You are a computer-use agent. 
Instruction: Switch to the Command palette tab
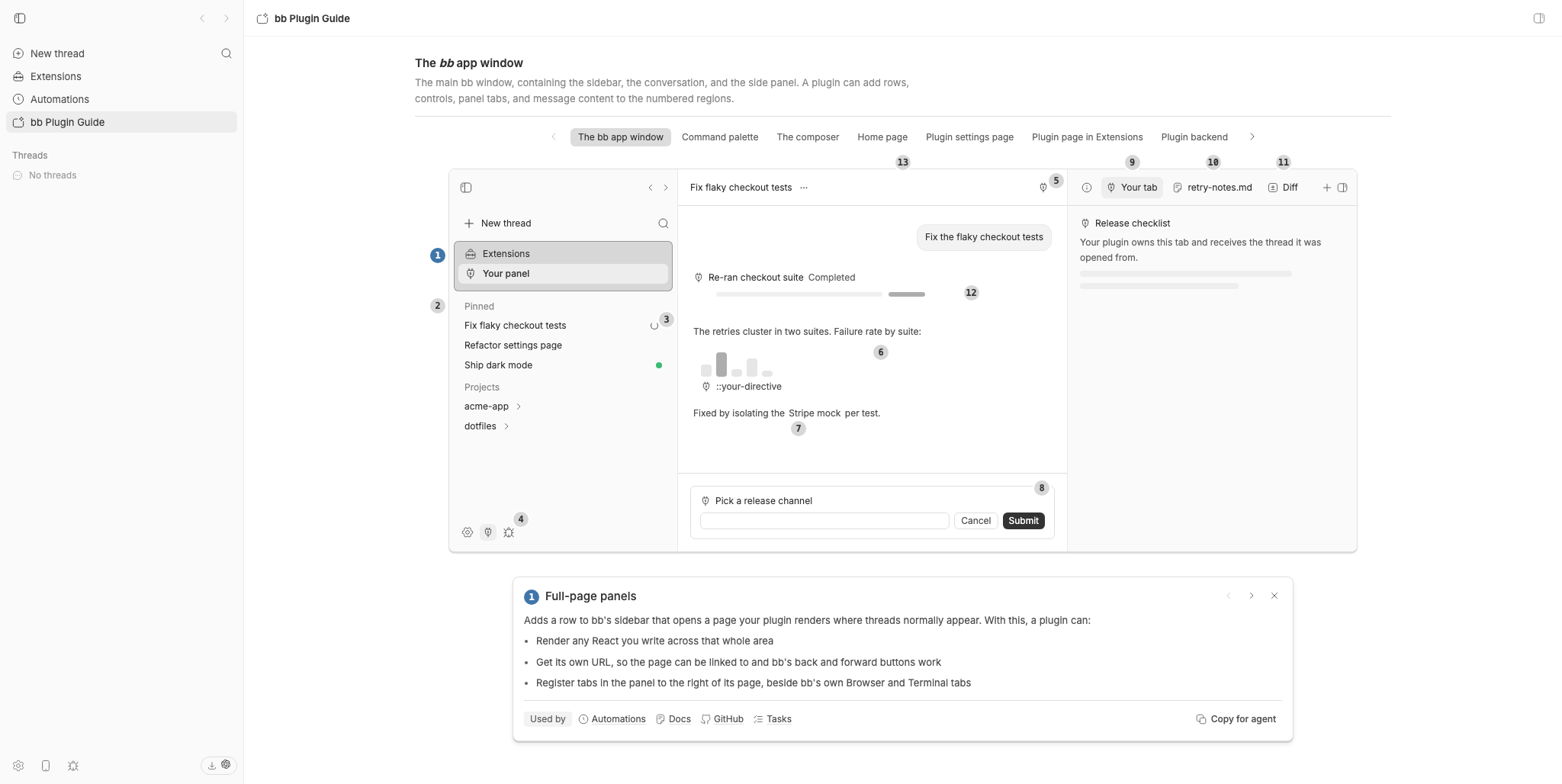(720, 137)
